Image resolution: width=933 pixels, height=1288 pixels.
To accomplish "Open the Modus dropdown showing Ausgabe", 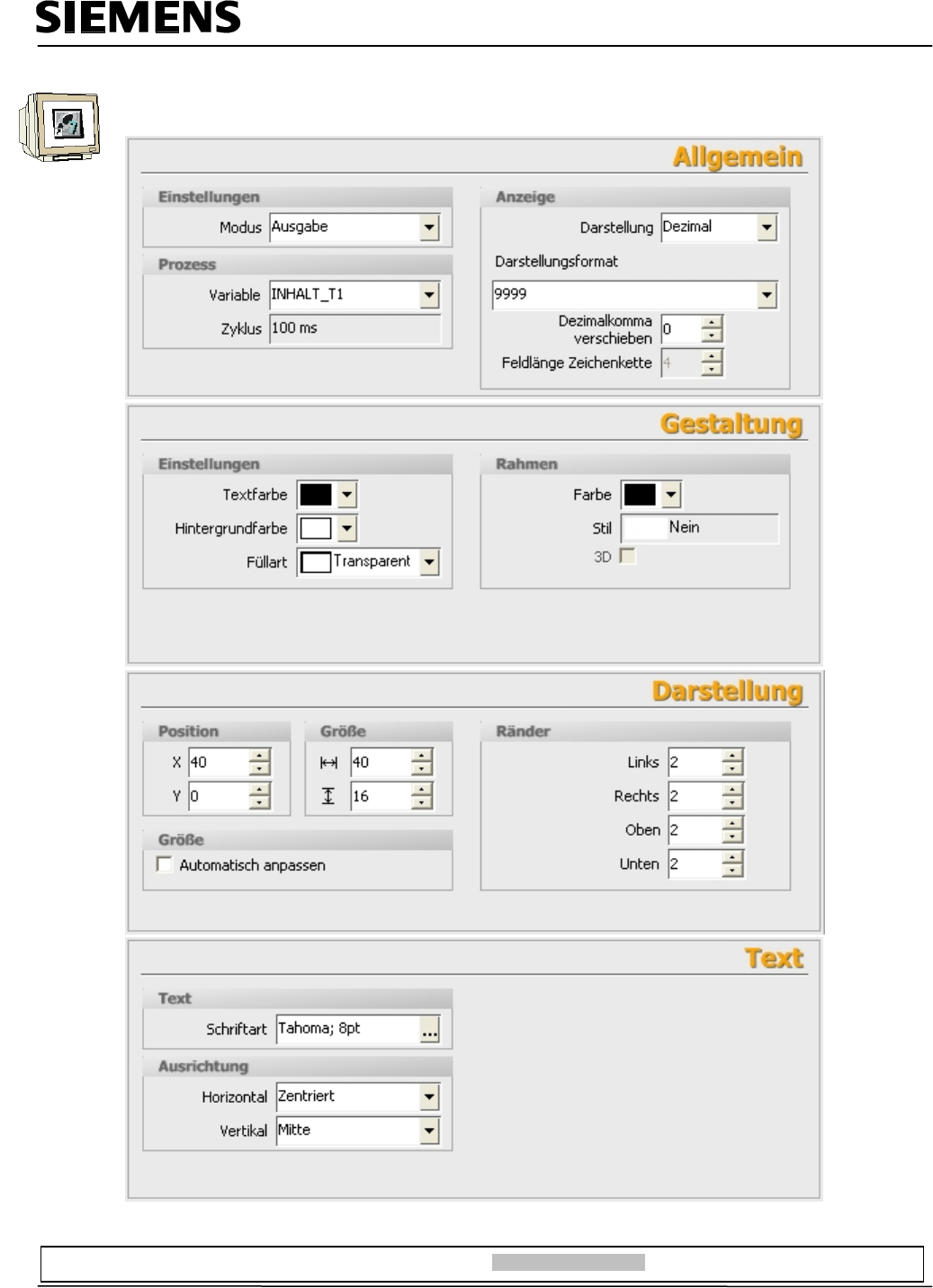I will click(x=429, y=228).
